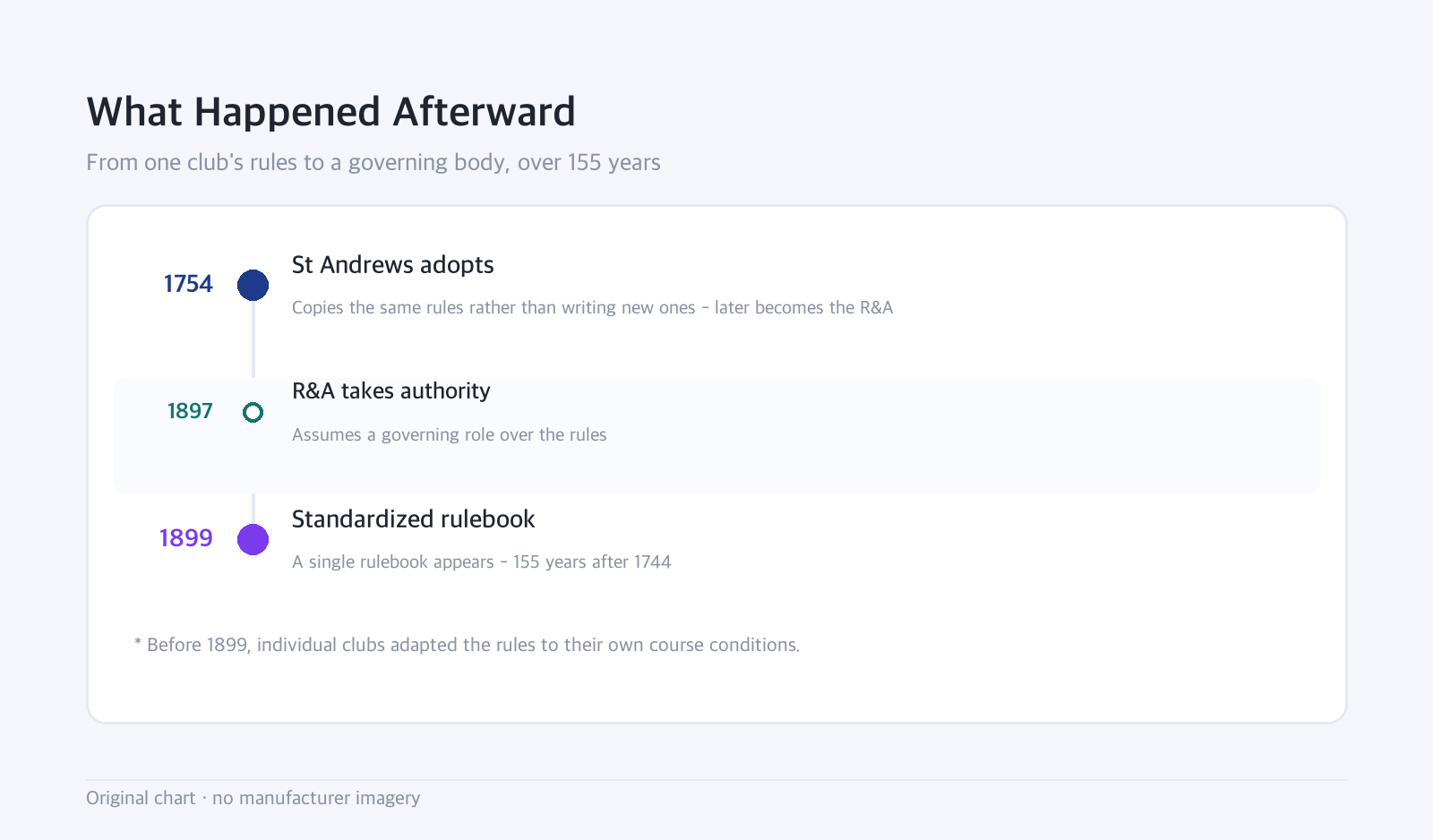Image resolution: width=1433 pixels, height=840 pixels.
Task: Select the 1754 year label
Action: click(x=188, y=284)
